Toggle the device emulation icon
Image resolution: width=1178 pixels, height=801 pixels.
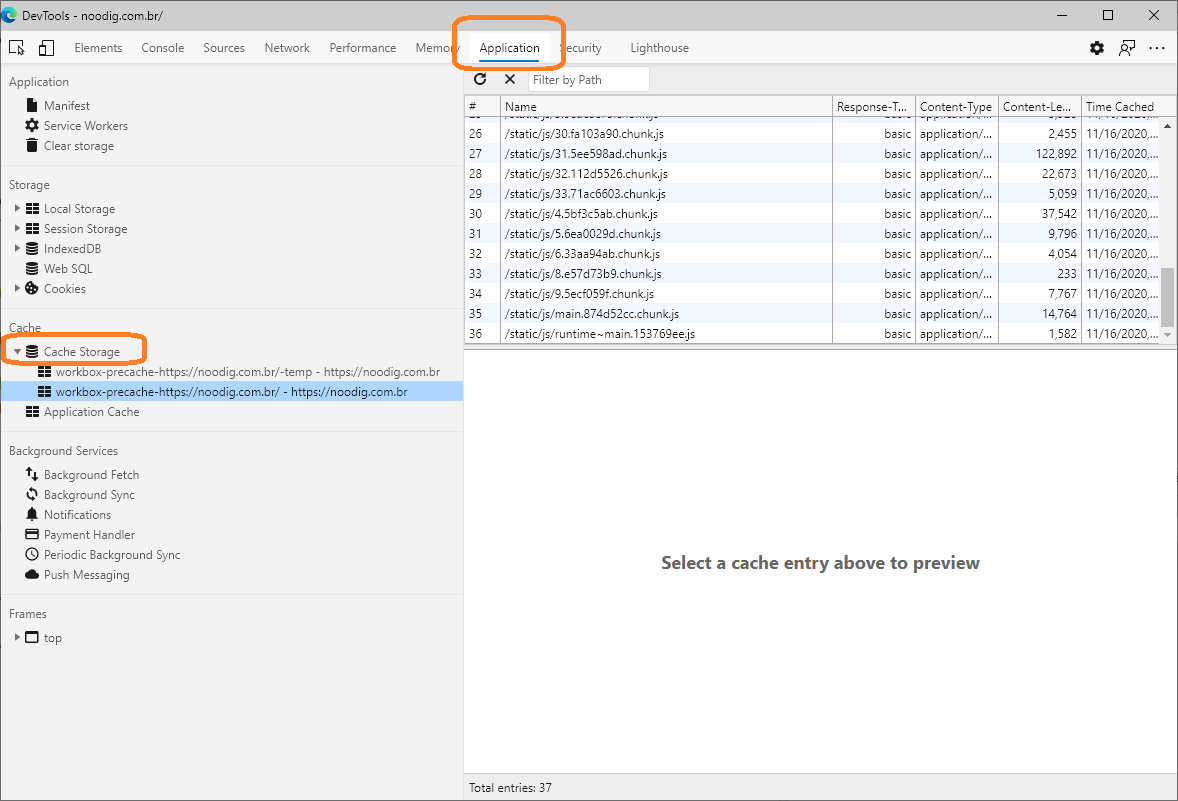46,48
